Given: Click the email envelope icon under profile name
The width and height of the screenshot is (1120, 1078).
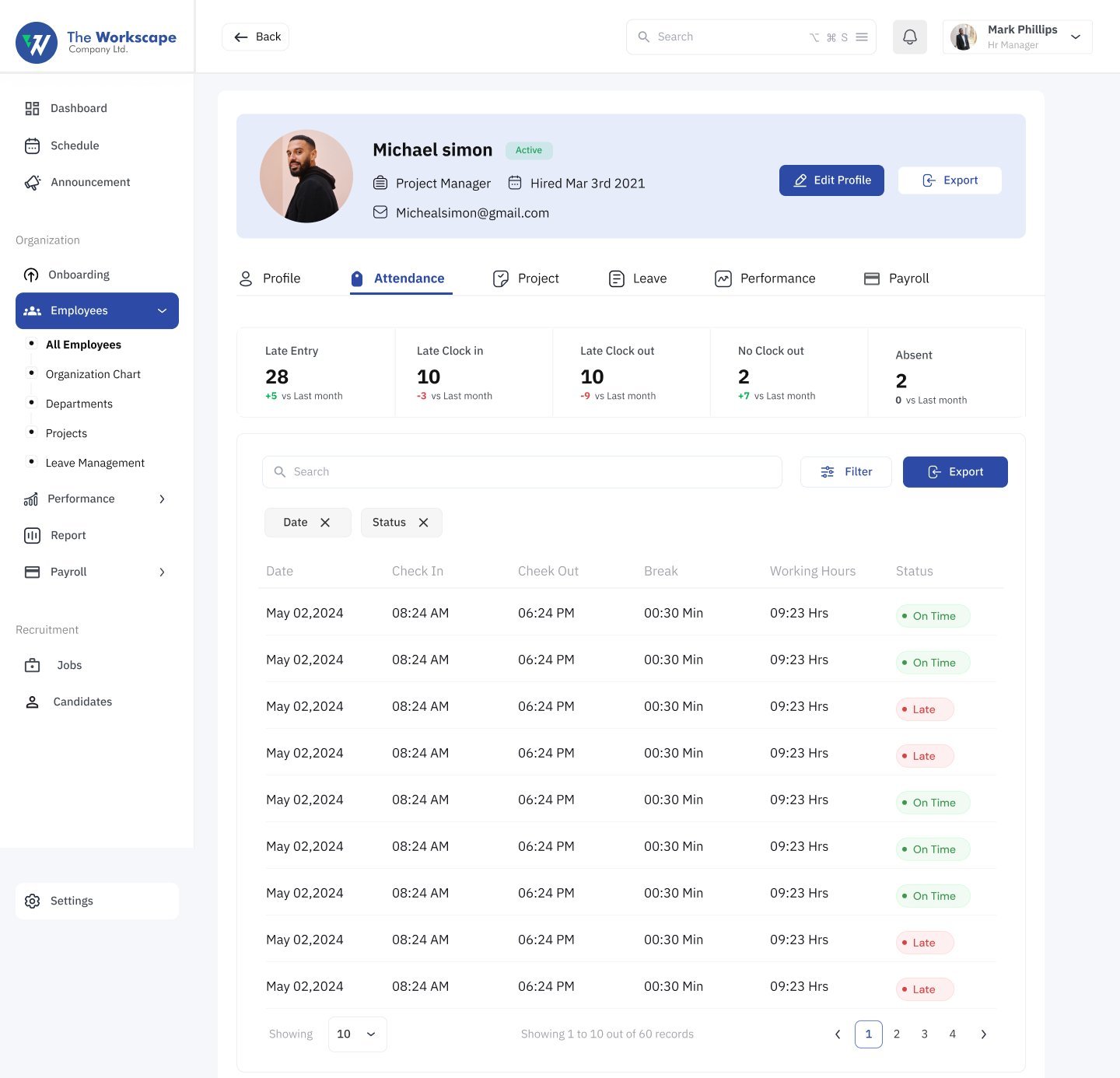Looking at the screenshot, I should point(380,212).
